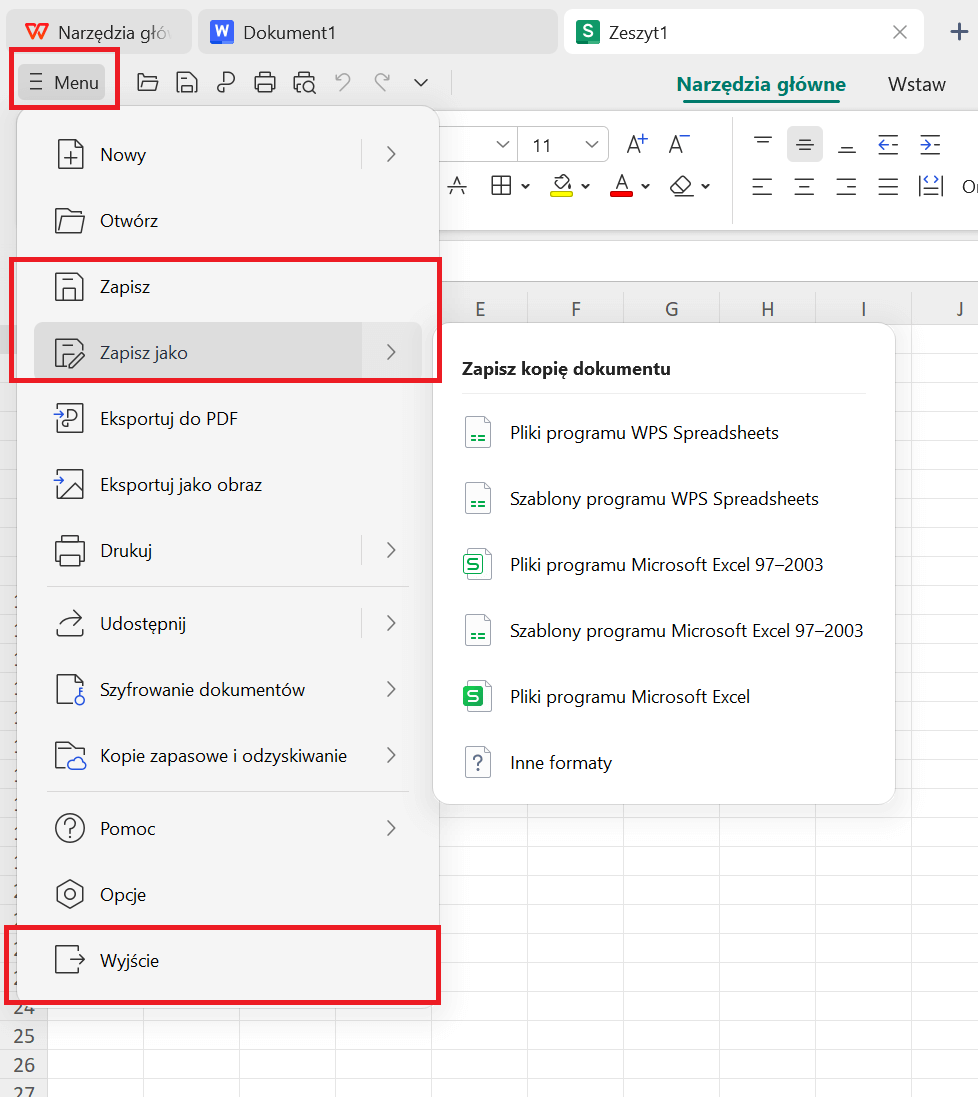
Task: Click the Redo arrow icon
Action: [382, 83]
